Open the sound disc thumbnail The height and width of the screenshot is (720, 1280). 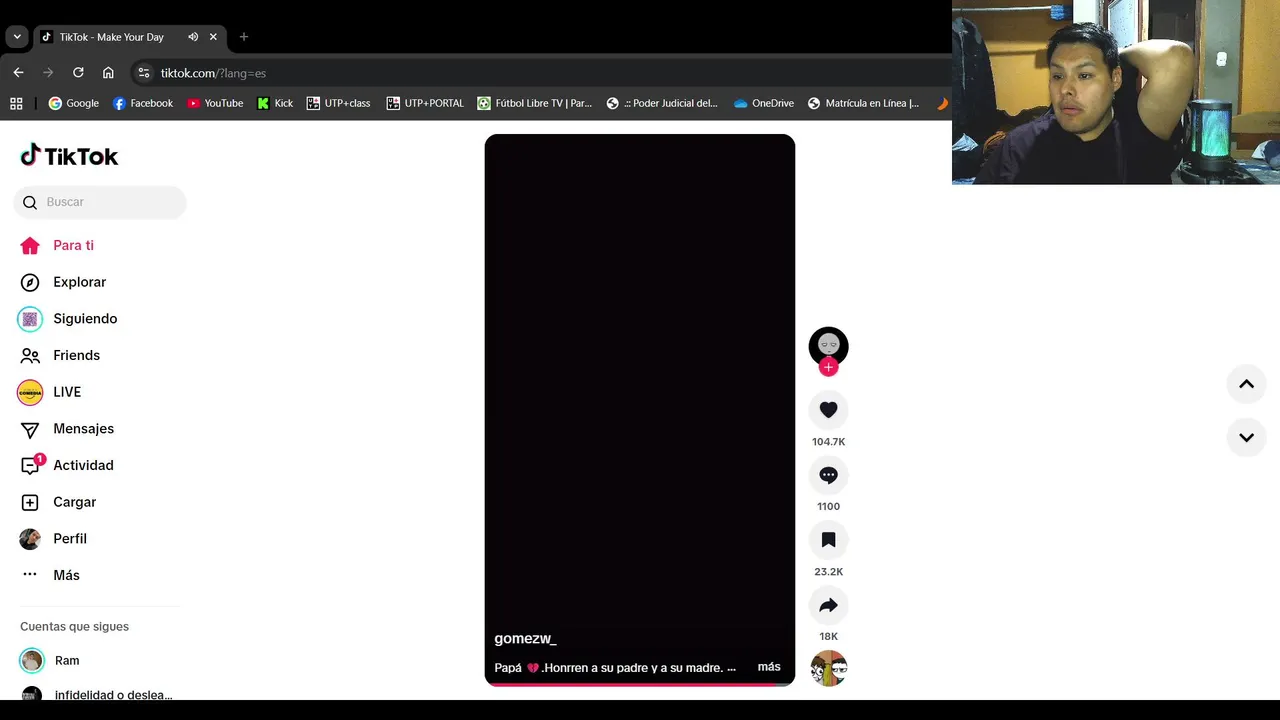pyautogui.click(x=828, y=669)
